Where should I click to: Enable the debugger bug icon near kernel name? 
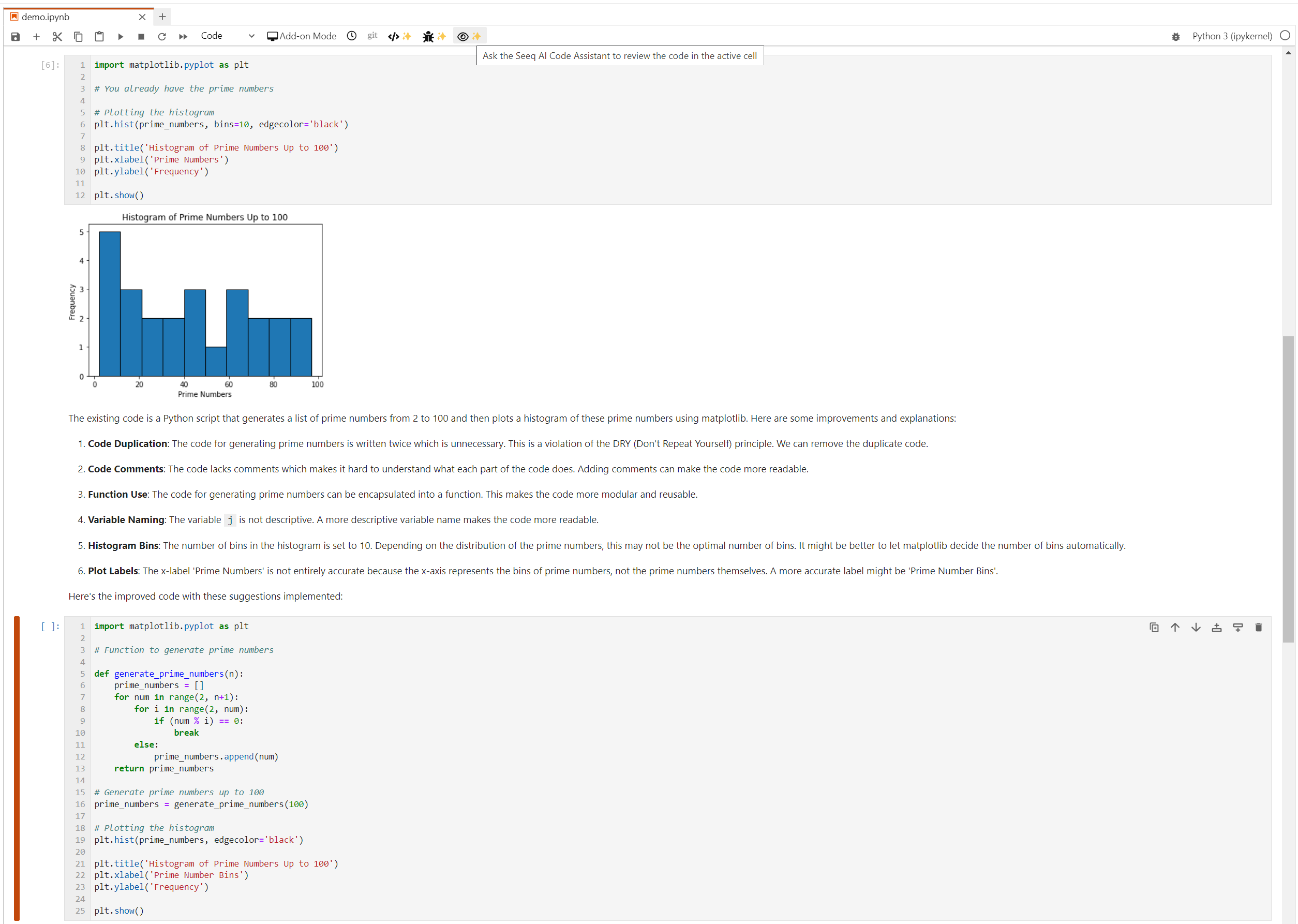[x=1175, y=36]
